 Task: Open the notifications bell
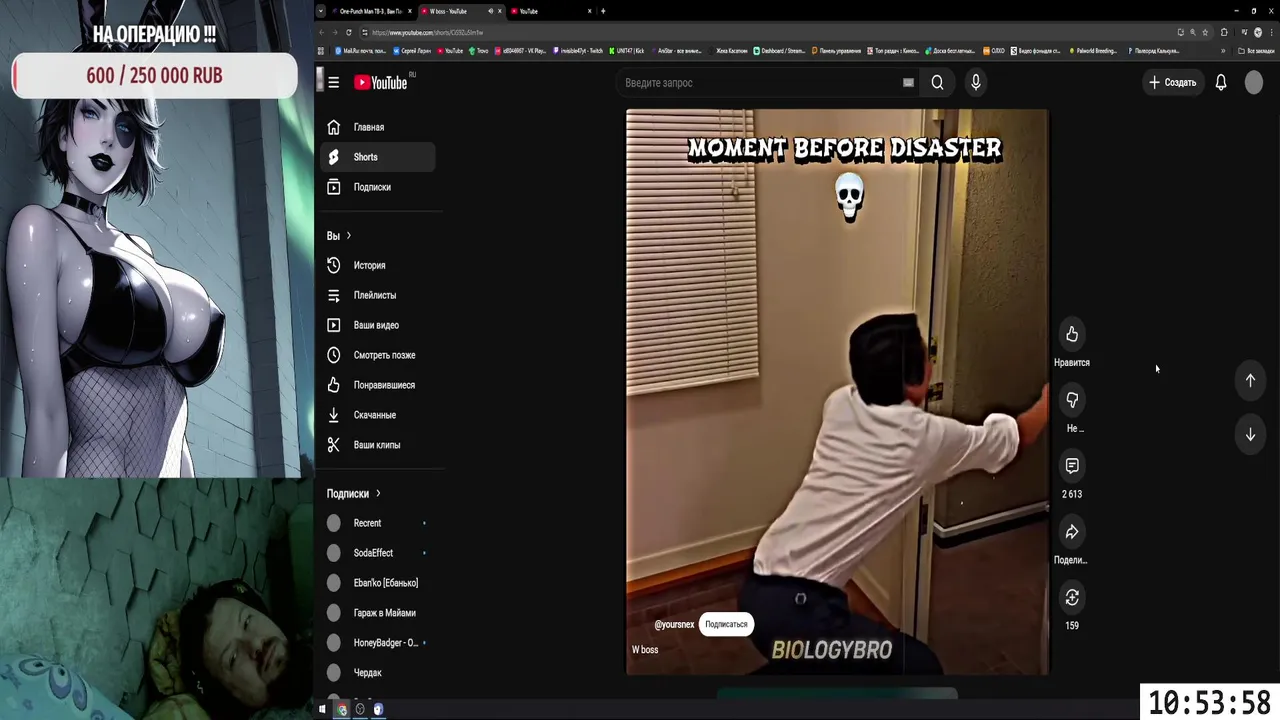pos(1221,83)
